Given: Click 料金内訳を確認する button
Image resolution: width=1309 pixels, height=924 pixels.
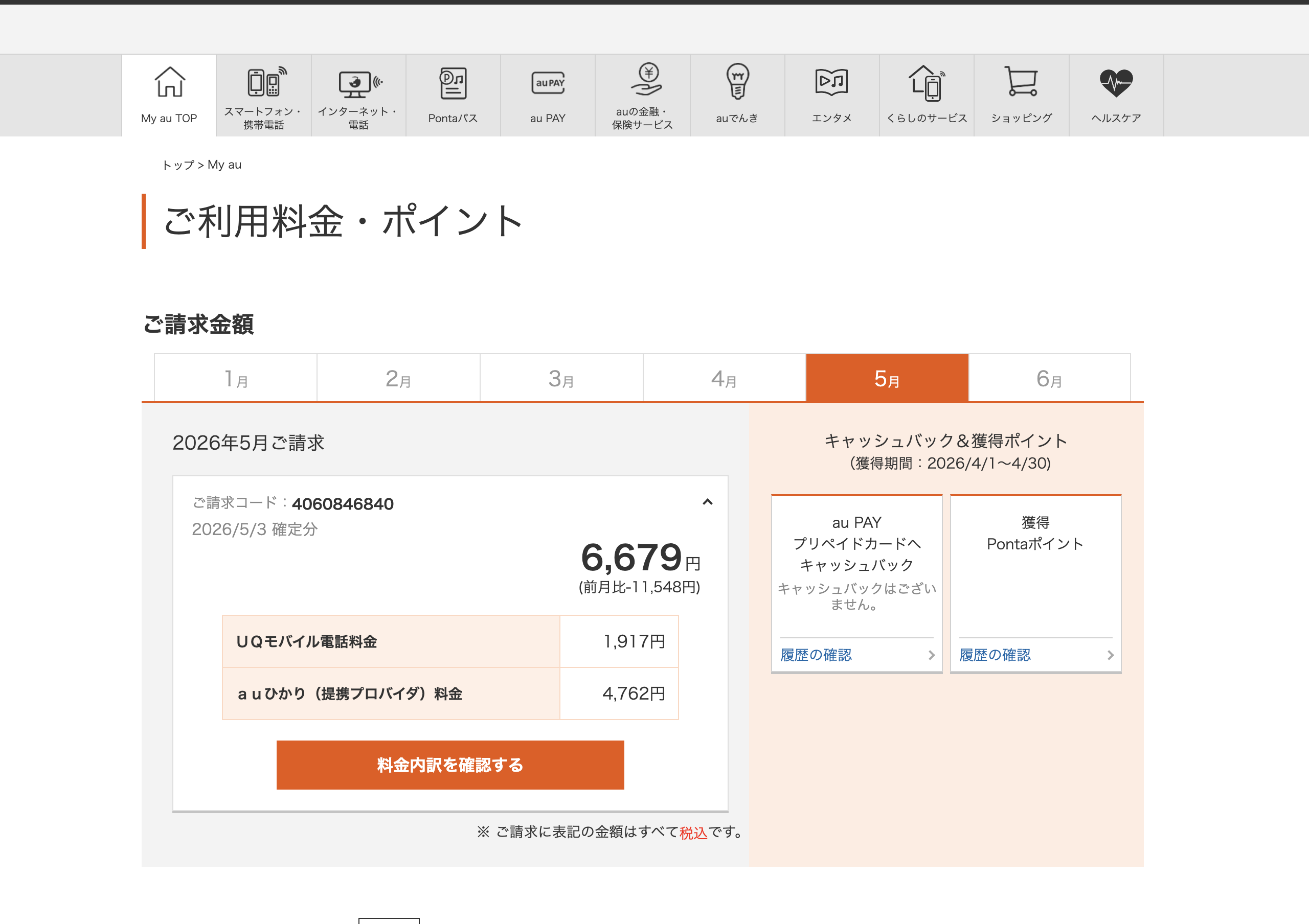Looking at the screenshot, I should (450, 765).
